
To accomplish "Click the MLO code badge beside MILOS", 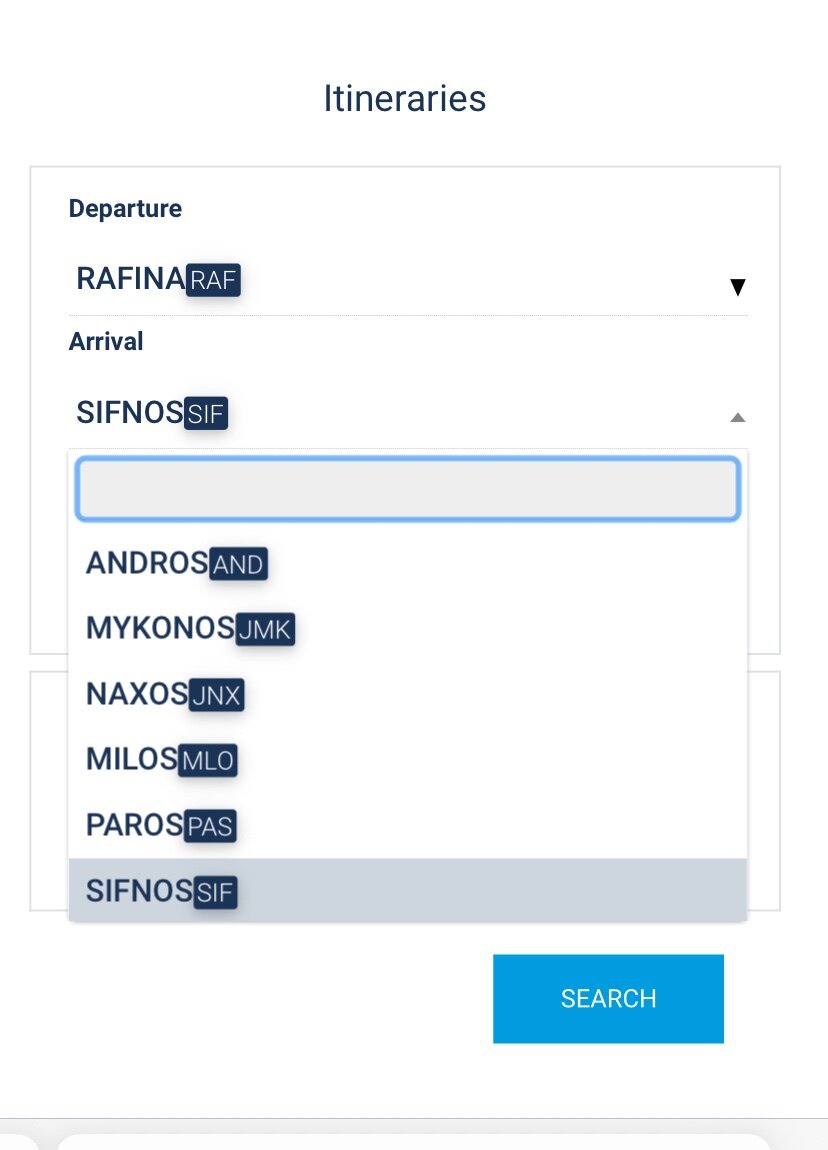I will point(208,761).
